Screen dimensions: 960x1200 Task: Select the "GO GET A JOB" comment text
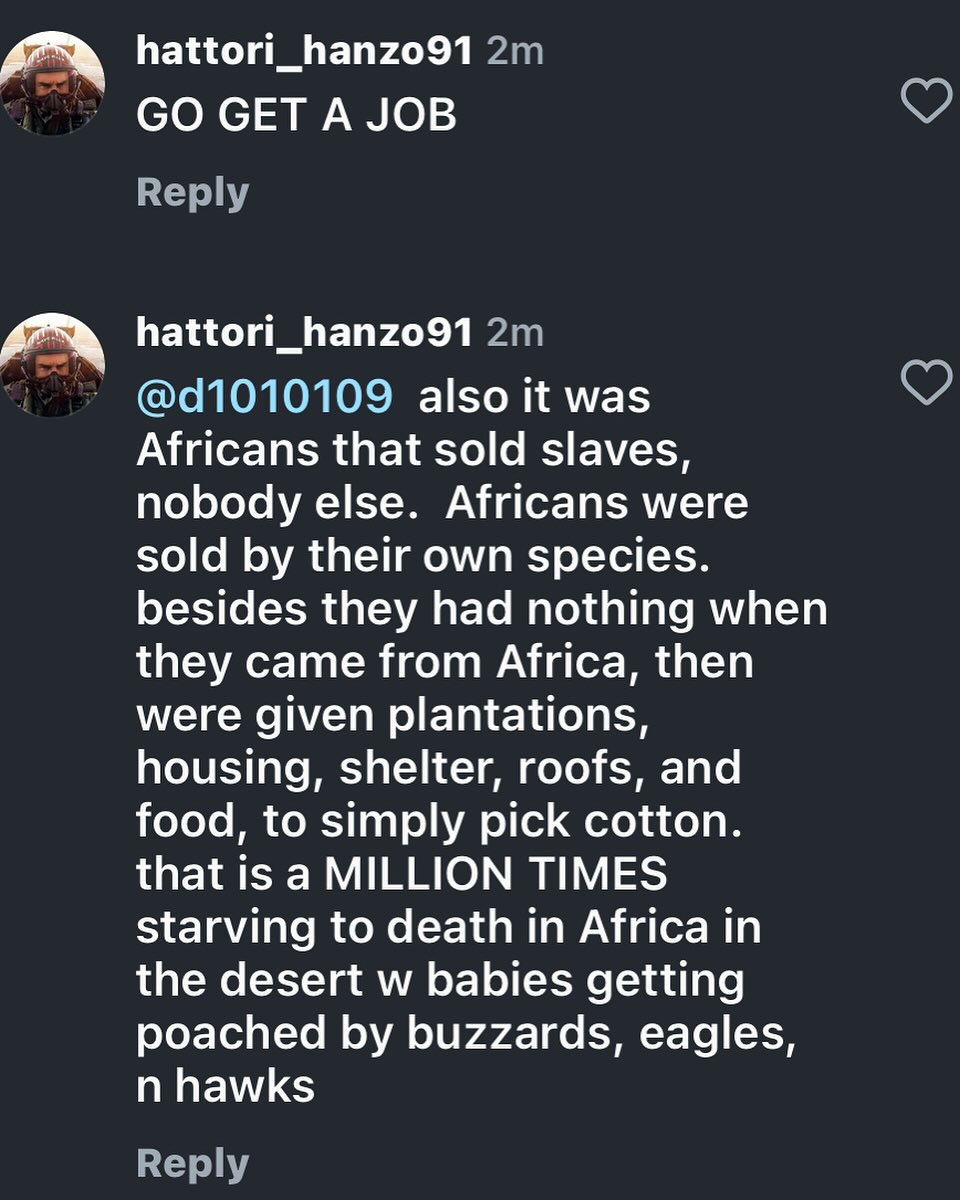pyautogui.click(x=297, y=116)
